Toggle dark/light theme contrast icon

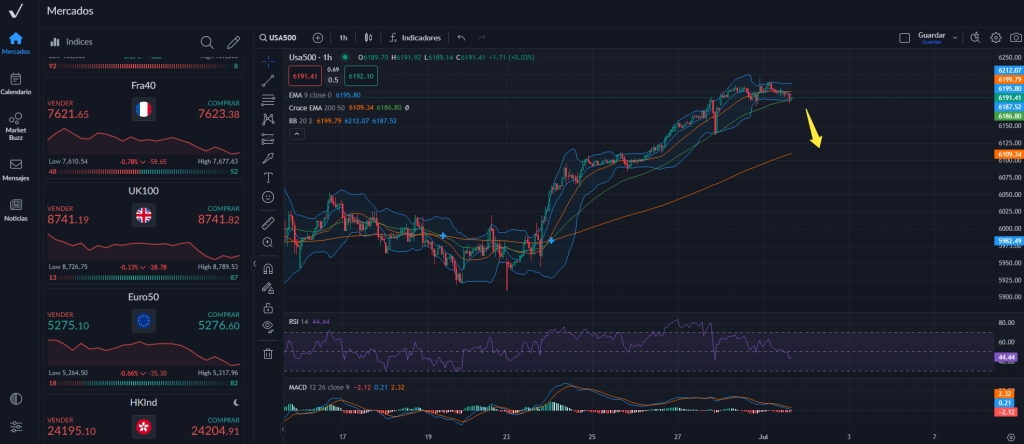click(x=16, y=398)
